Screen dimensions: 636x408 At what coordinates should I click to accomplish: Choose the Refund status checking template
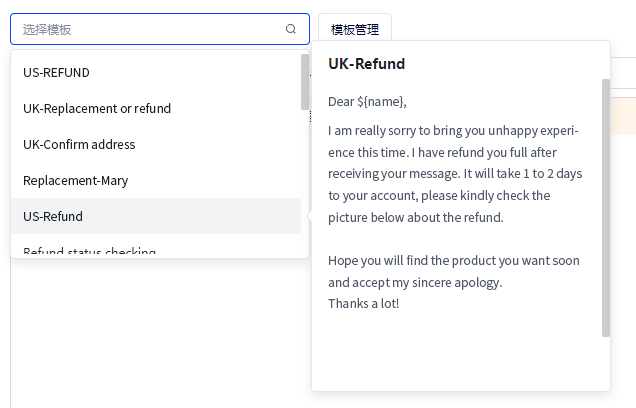pos(89,251)
